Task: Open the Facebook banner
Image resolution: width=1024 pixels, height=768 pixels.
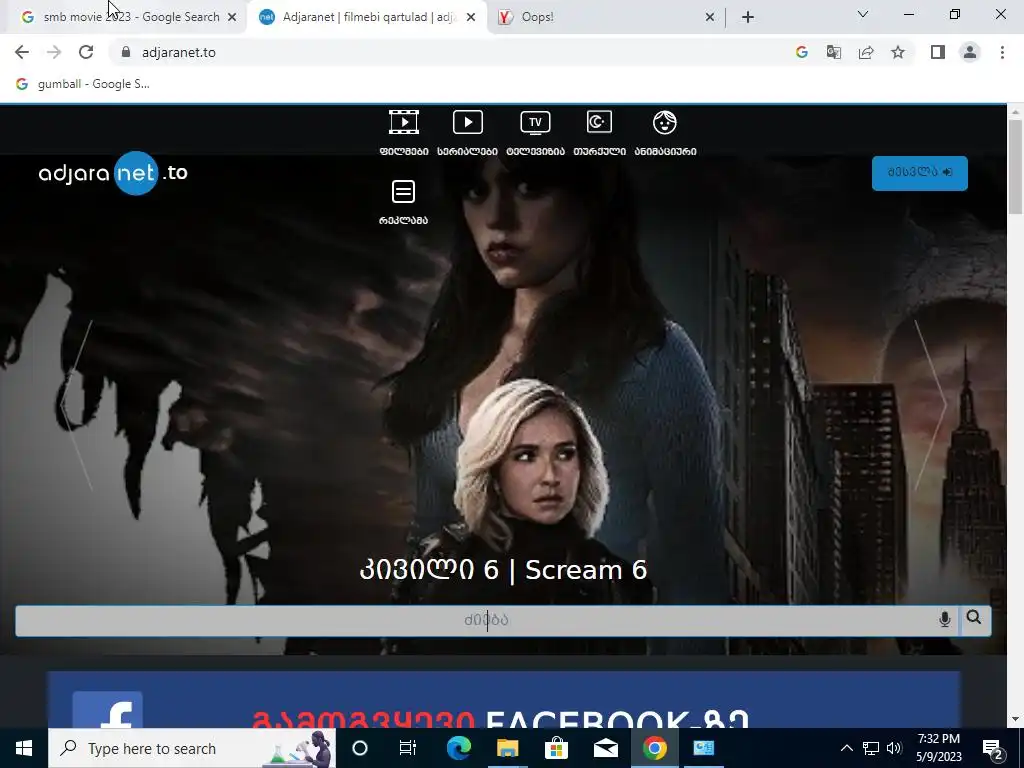Action: [503, 699]
